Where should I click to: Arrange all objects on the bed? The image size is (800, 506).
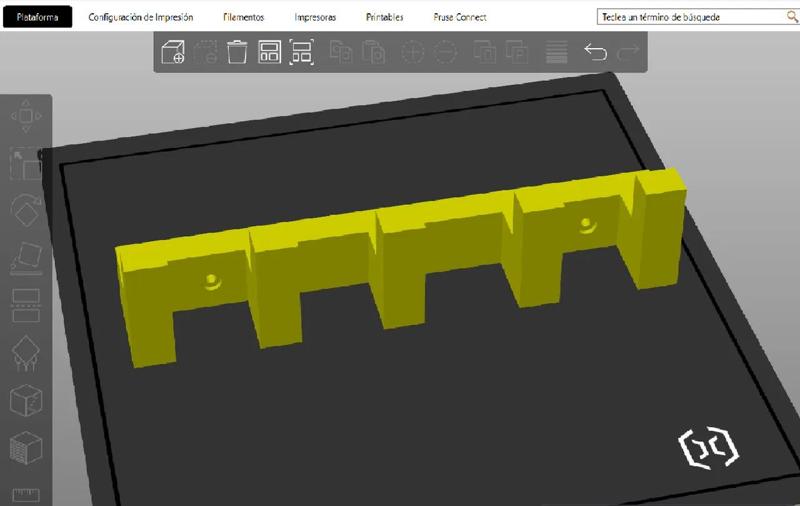(x=269, y=52)
